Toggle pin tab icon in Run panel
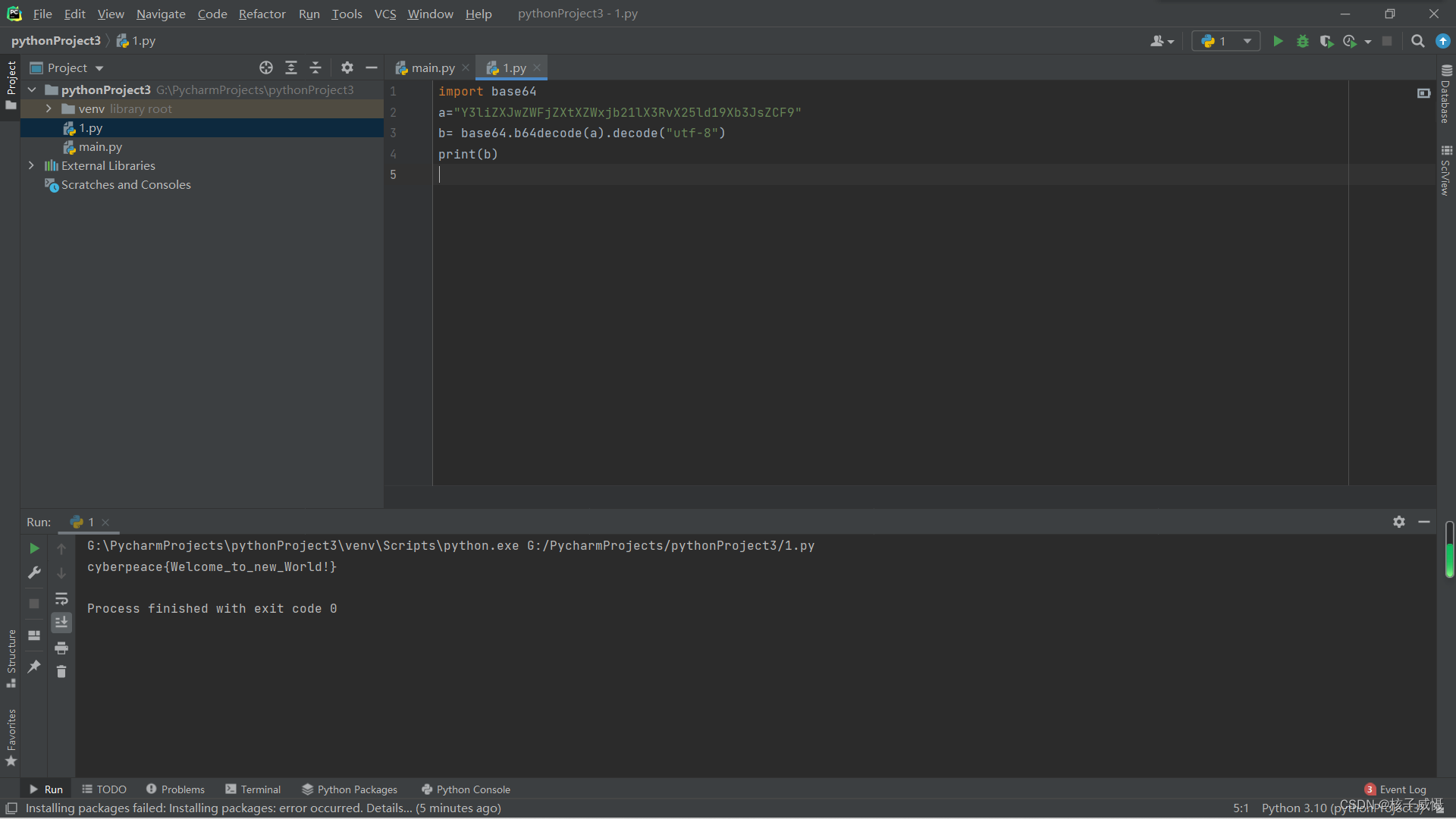 point(34,667)
